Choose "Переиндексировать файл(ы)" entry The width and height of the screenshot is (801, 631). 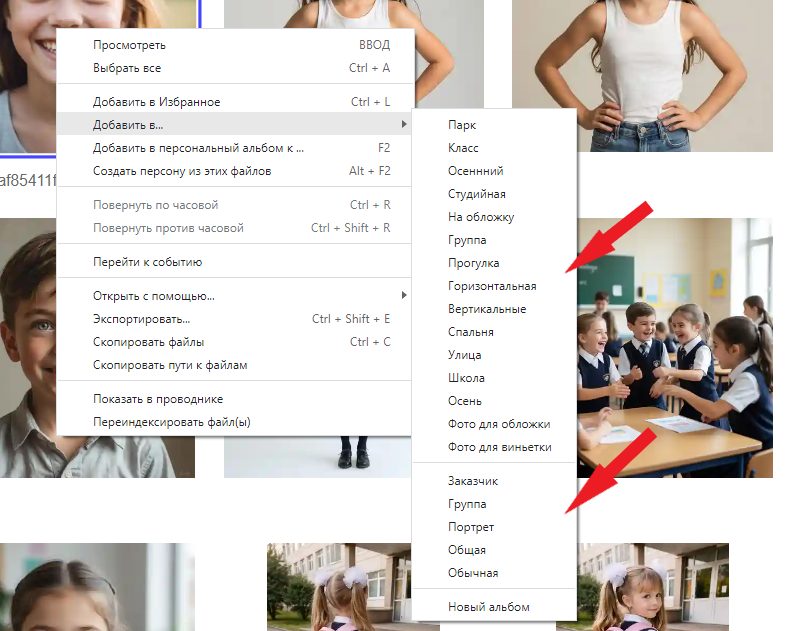coord(172,422)
